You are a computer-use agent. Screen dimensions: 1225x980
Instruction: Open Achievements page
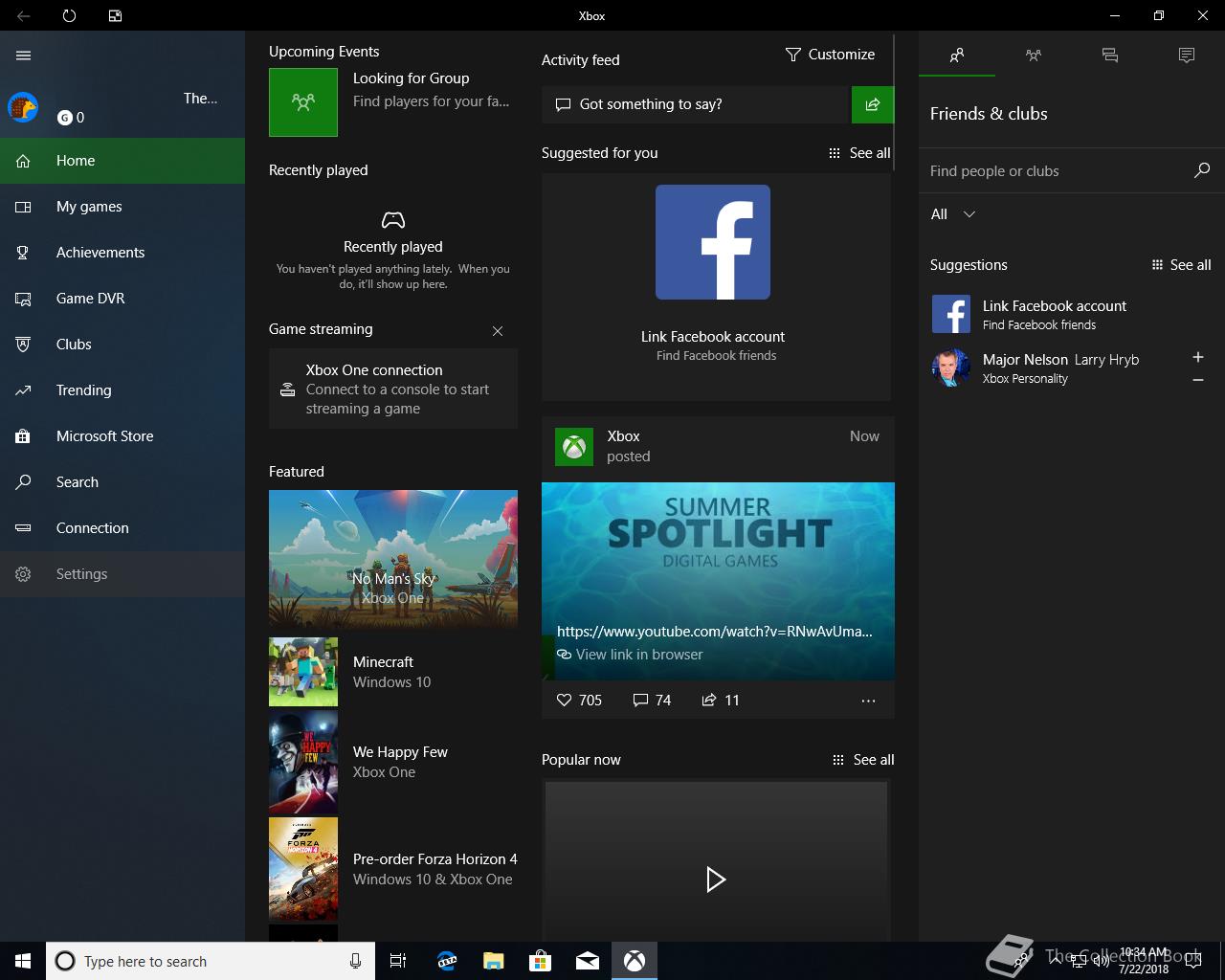122,253
